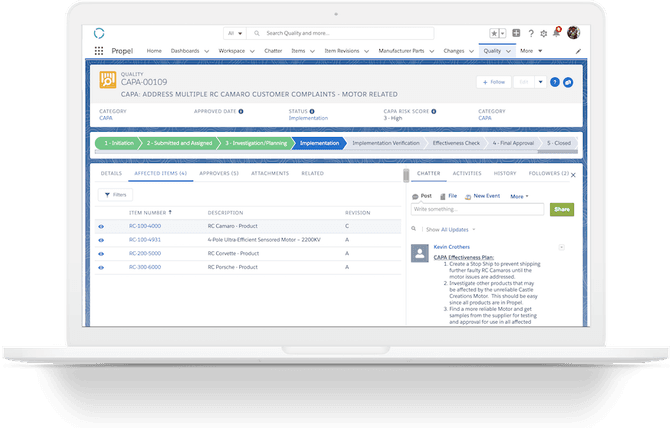This screenshot has height=428, width=672.
Task: Expand the Items nav chevron
Action: (312, 51)
